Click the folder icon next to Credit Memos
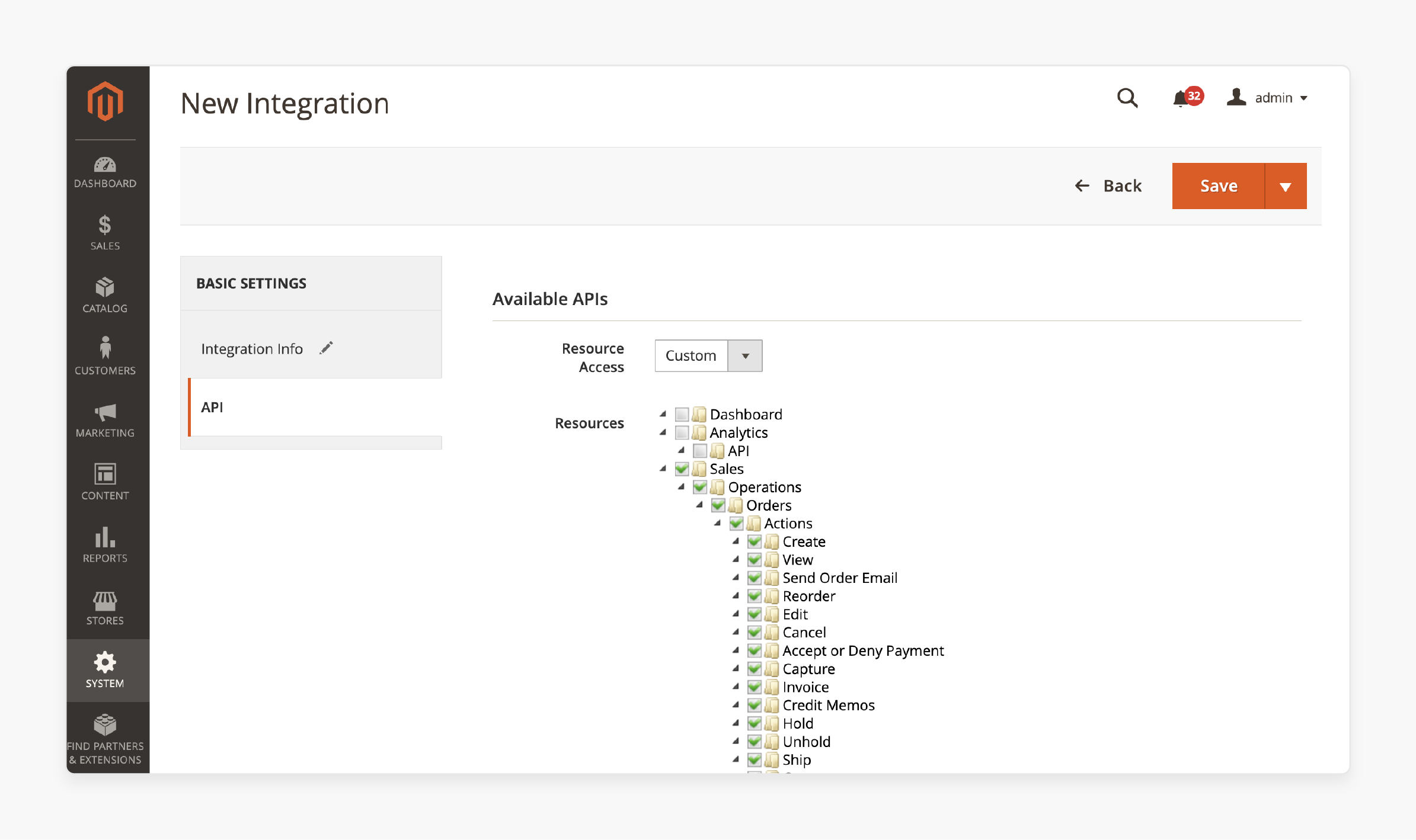 (772, 705)
